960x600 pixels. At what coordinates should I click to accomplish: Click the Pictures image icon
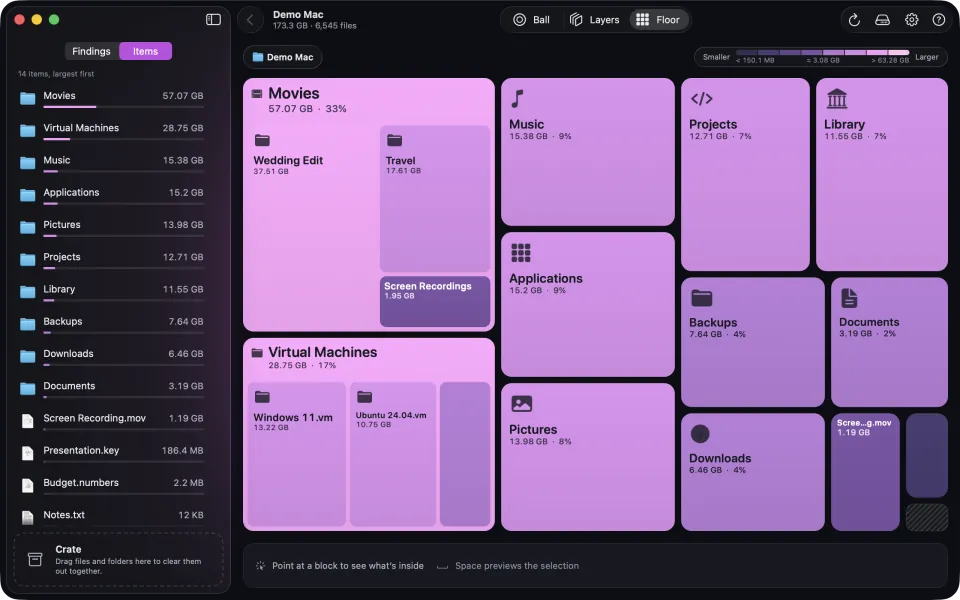point(521,403)
